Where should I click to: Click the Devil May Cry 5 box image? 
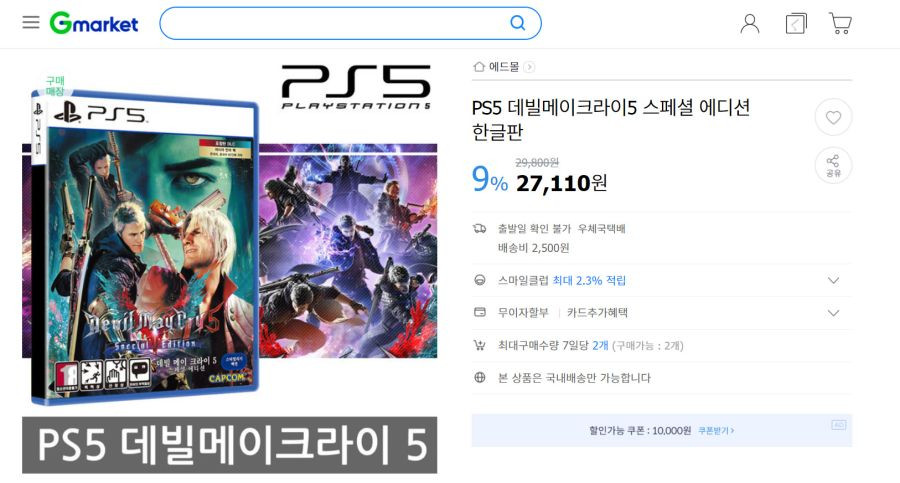click(x=145, y=247)
